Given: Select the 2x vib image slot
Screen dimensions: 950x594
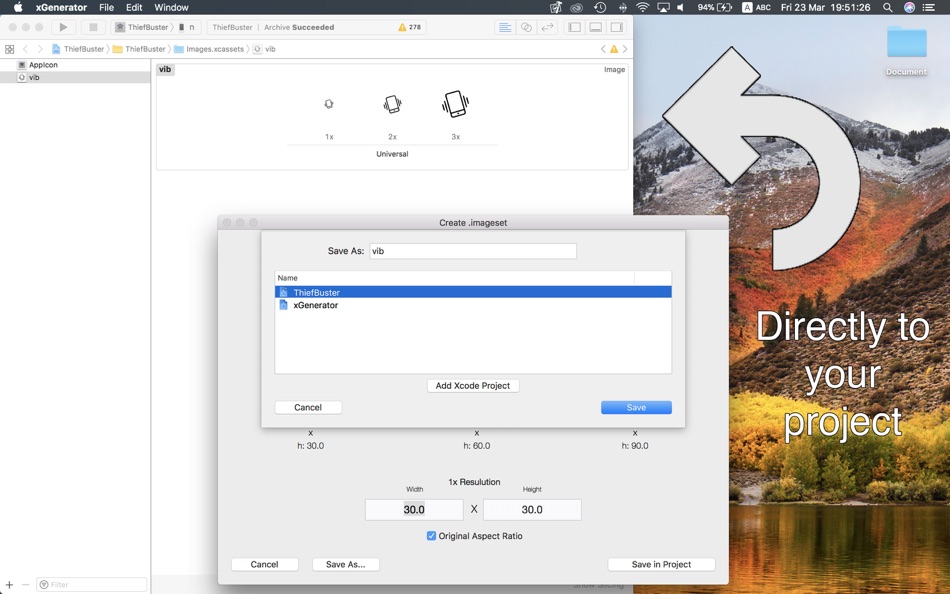Looking at the screenshot, I should coord(393,104).
